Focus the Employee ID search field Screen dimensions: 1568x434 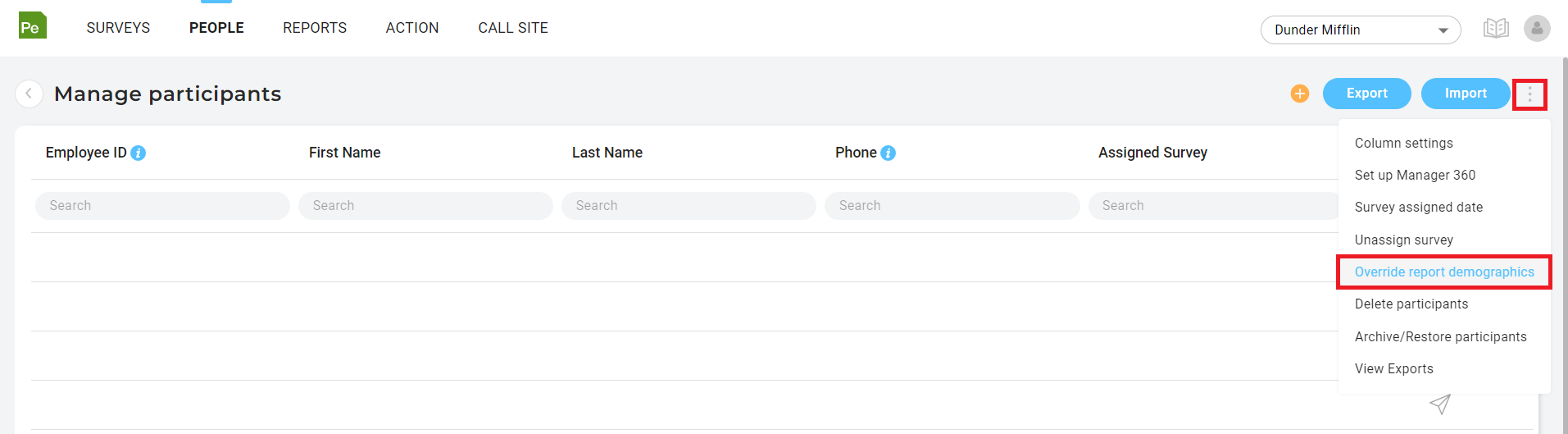point(162,206)
